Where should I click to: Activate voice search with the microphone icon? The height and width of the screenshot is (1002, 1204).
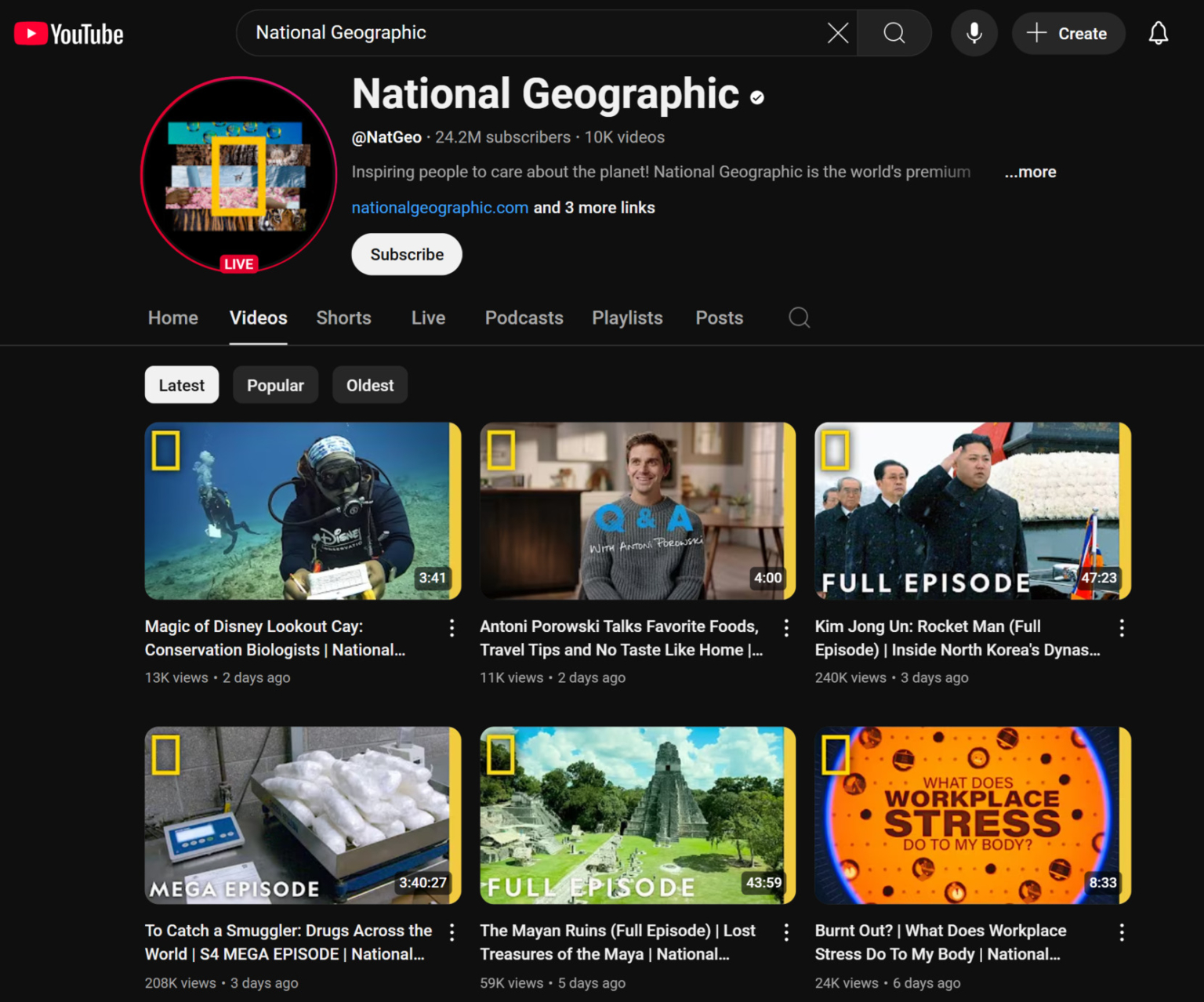click(974, 33)
